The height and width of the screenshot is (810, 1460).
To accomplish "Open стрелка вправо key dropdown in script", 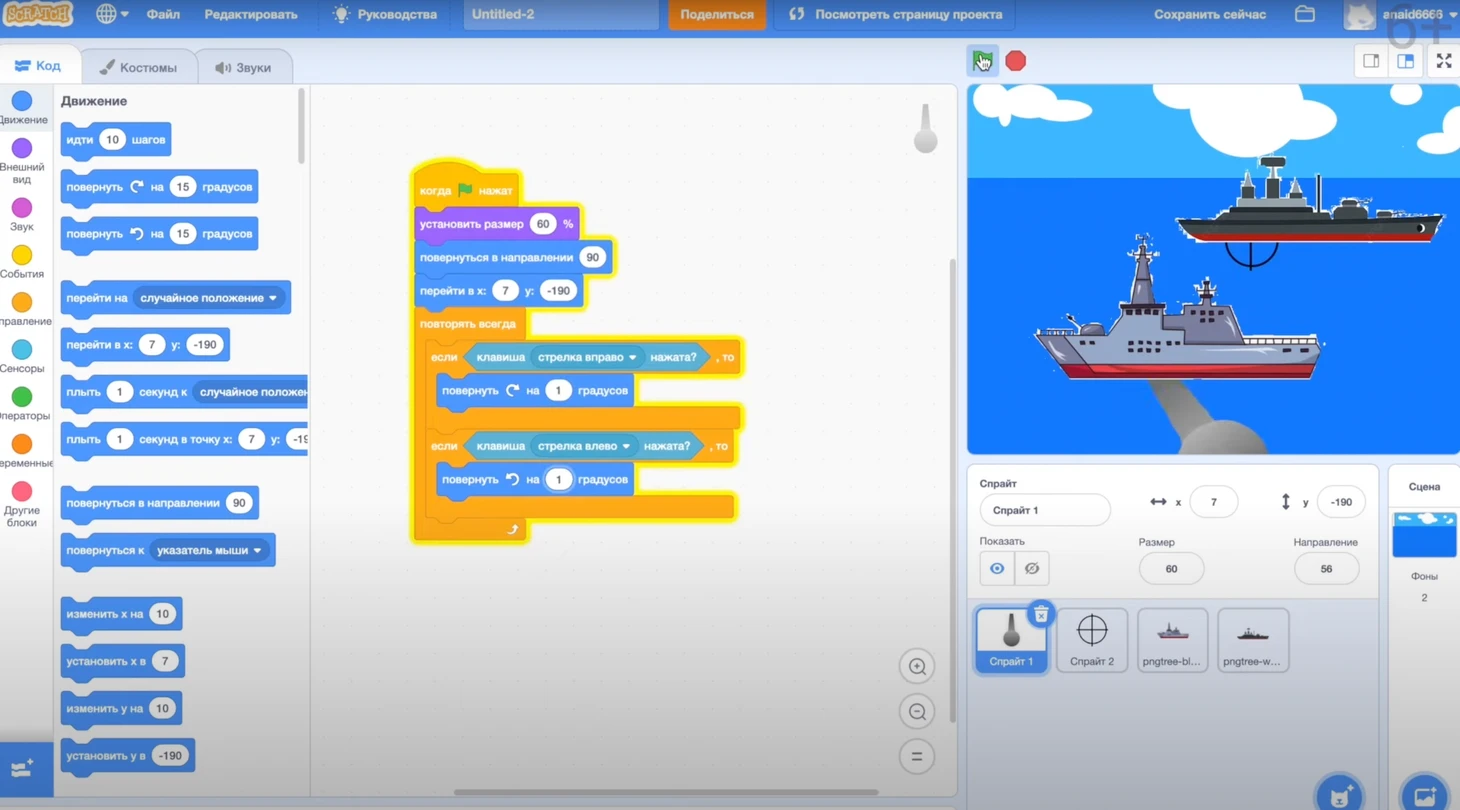I will [587, 357].
